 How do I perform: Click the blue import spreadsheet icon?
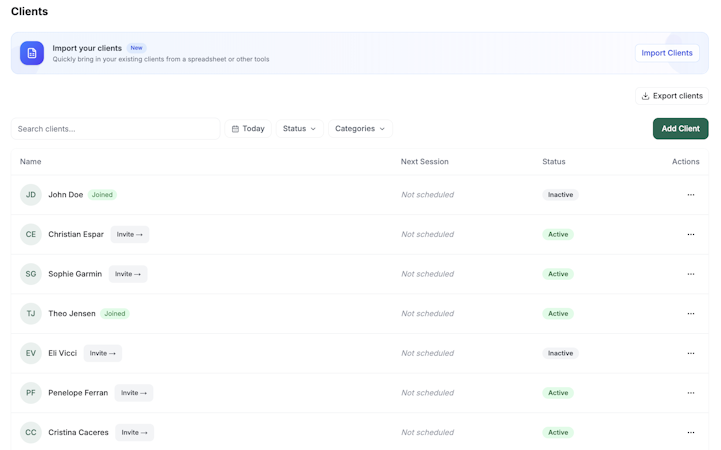coord(32,53)
